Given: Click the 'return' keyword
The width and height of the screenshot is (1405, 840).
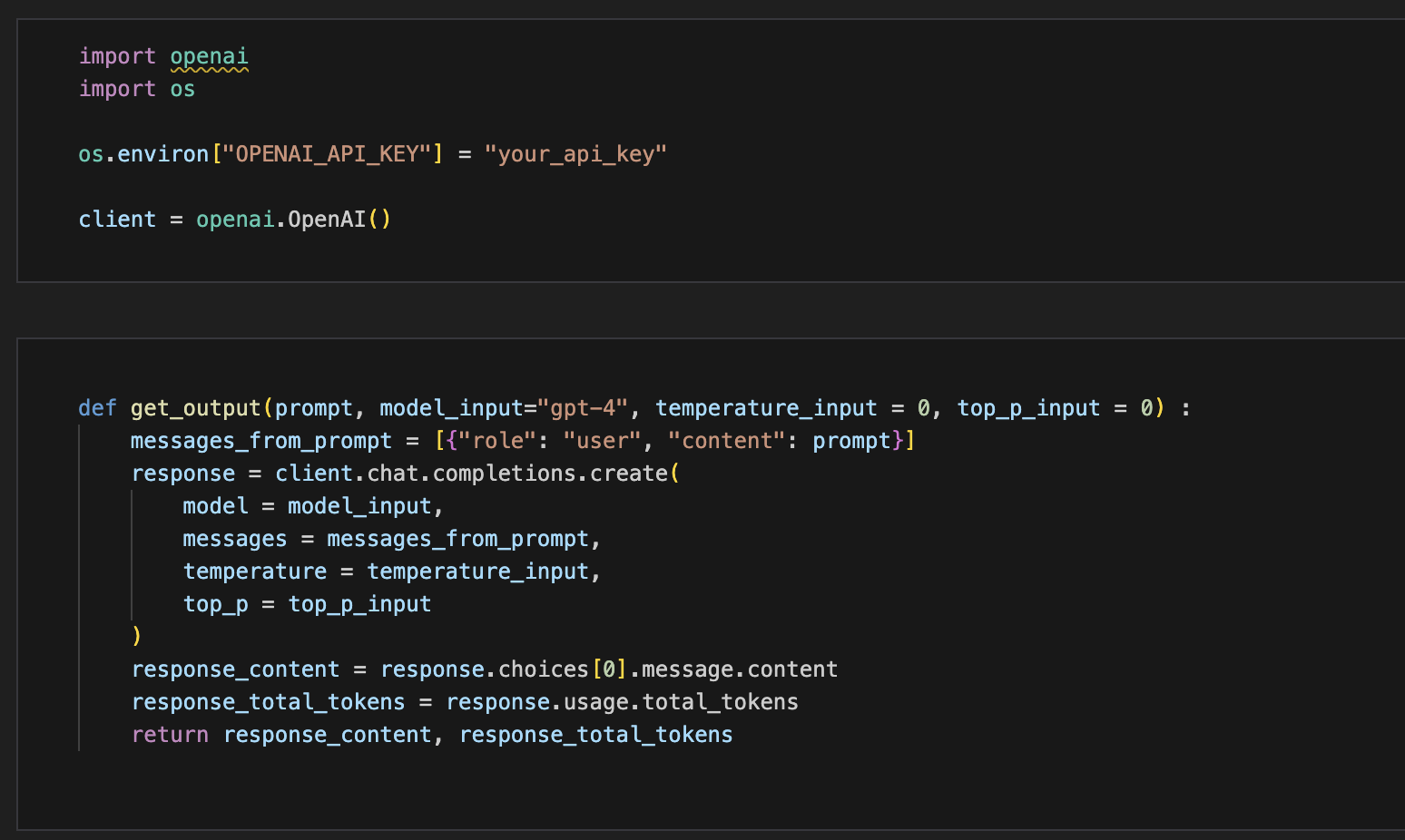Looking at the screenshot, I should pos(170,735).
